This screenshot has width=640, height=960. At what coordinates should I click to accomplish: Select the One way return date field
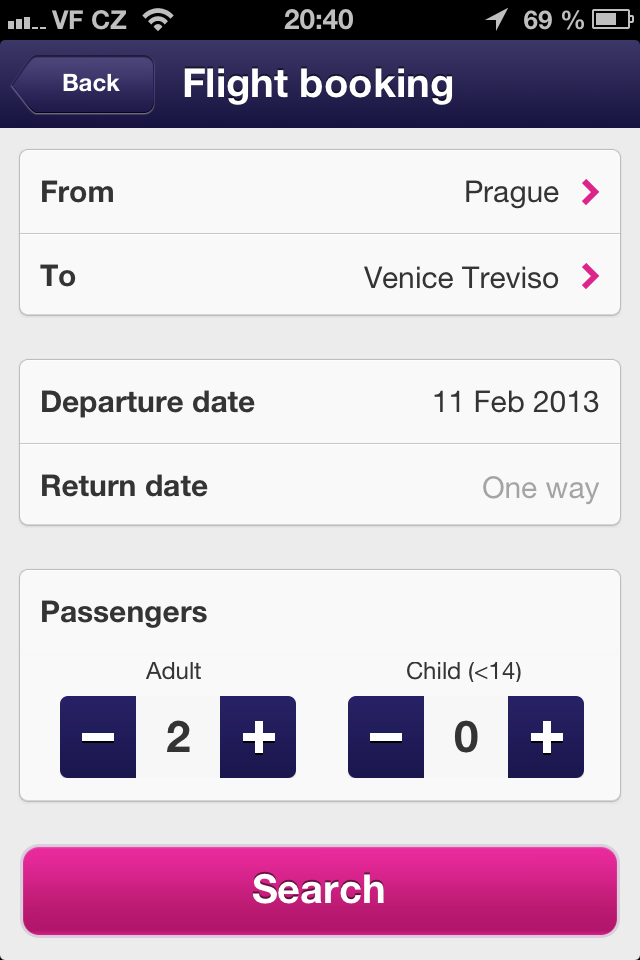coord(320,487)
